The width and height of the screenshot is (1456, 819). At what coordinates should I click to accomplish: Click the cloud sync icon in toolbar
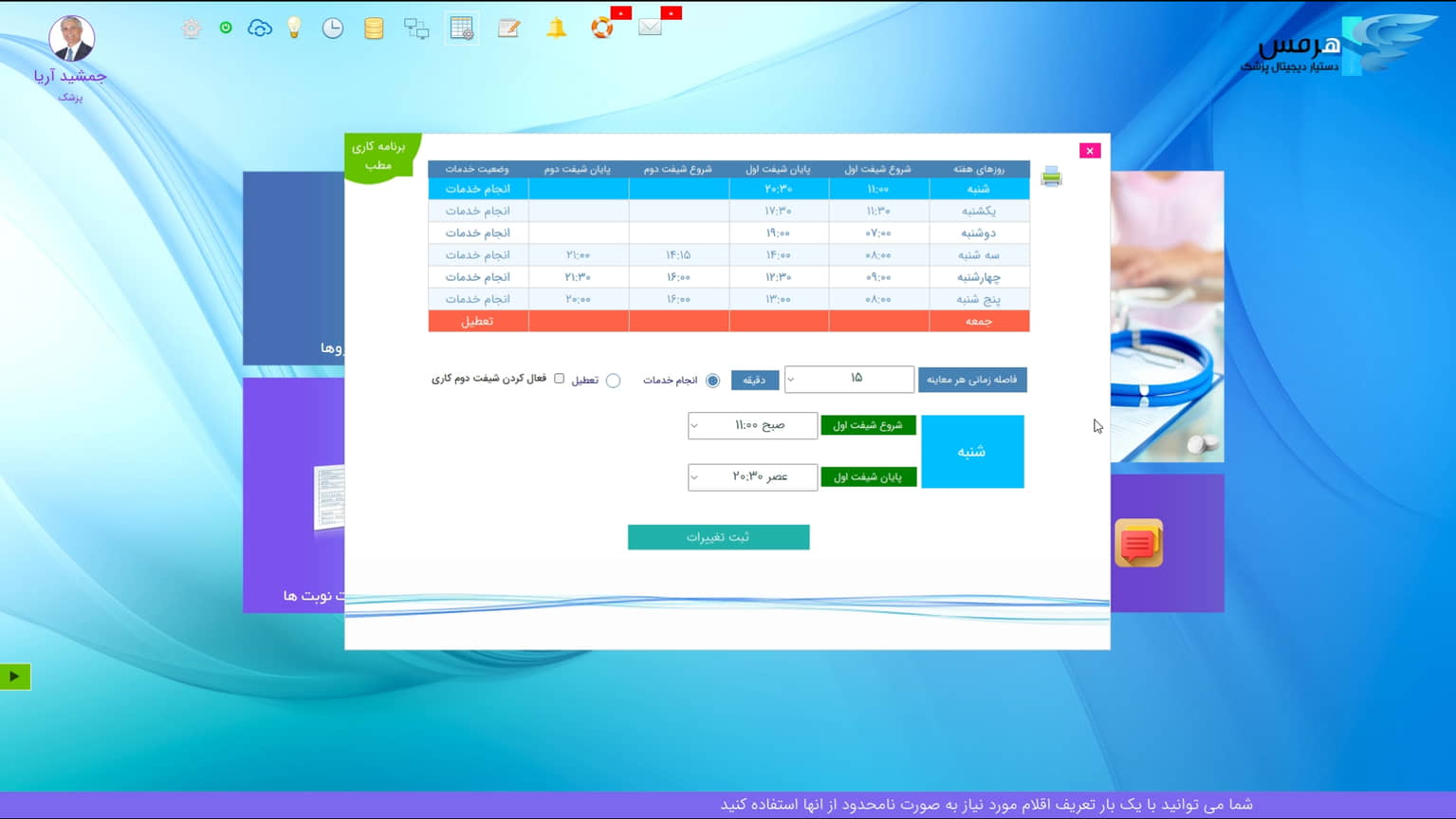click(x=260, y=28)
